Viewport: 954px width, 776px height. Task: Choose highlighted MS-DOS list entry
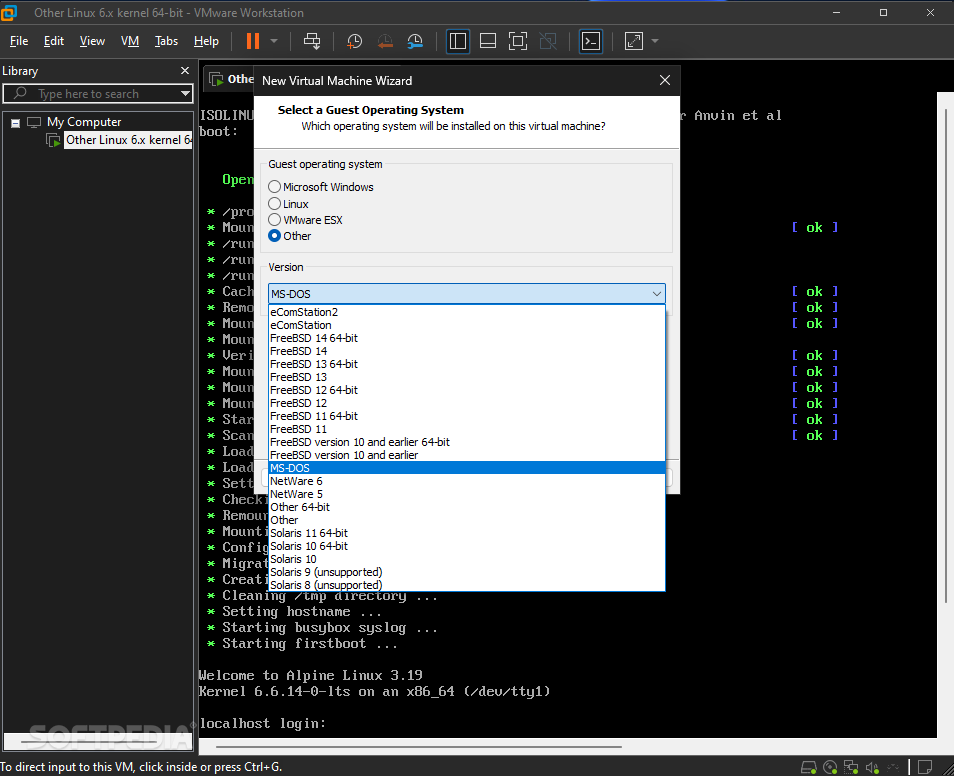coord(466,468)
